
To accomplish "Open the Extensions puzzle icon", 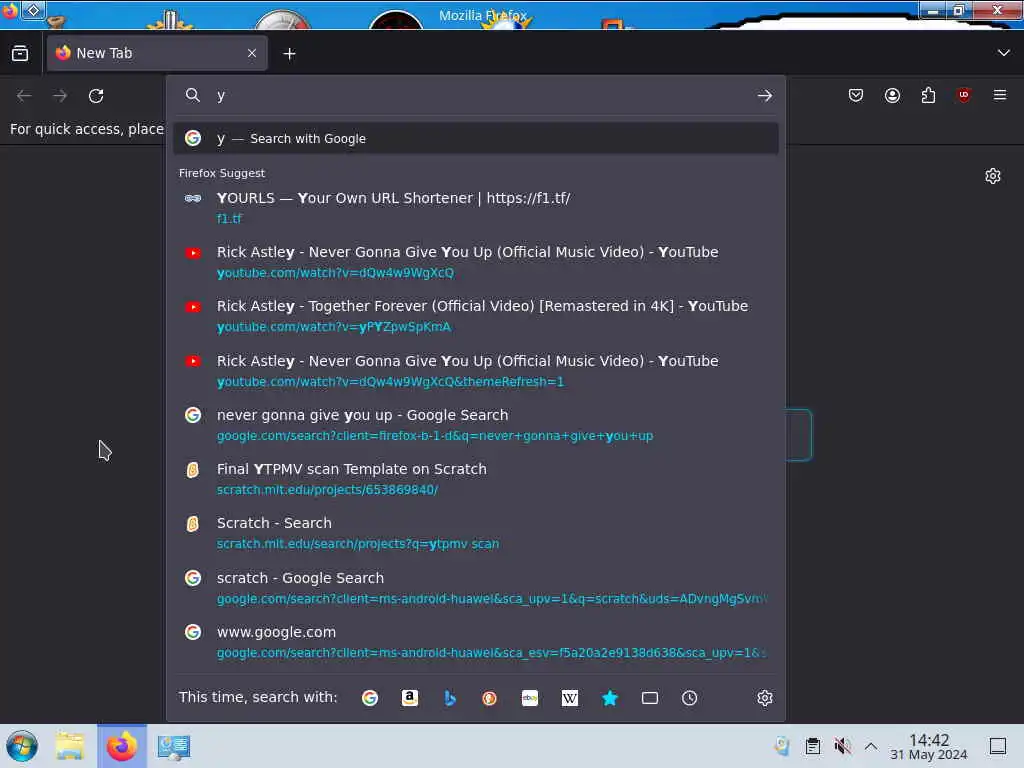I will [928, 95].
